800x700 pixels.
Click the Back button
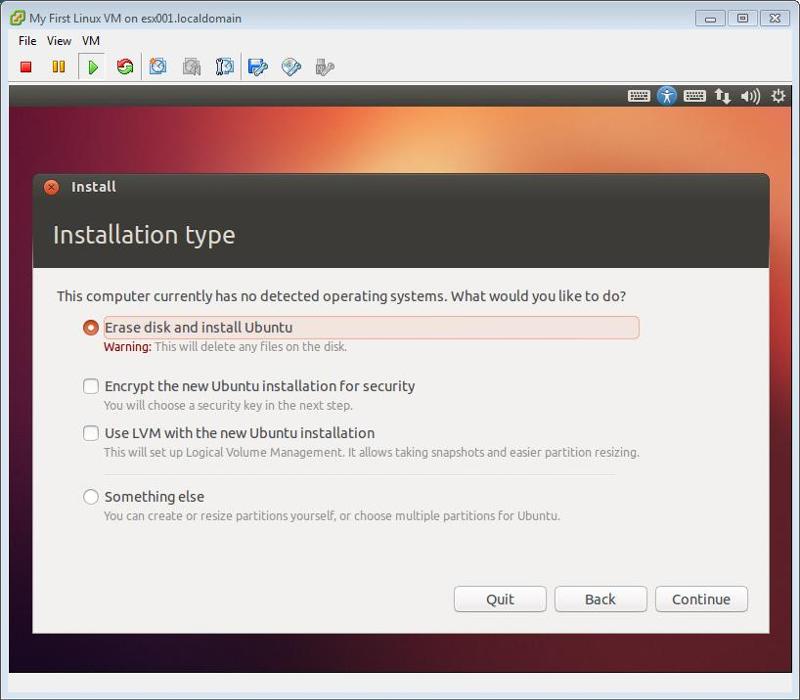click(x=601, y=599)
